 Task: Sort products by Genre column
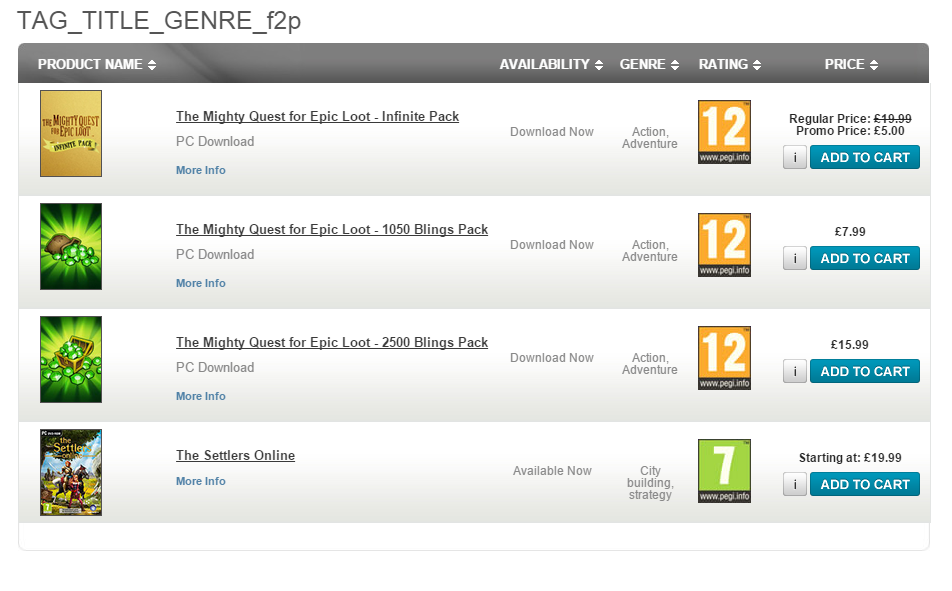point(649,64)
